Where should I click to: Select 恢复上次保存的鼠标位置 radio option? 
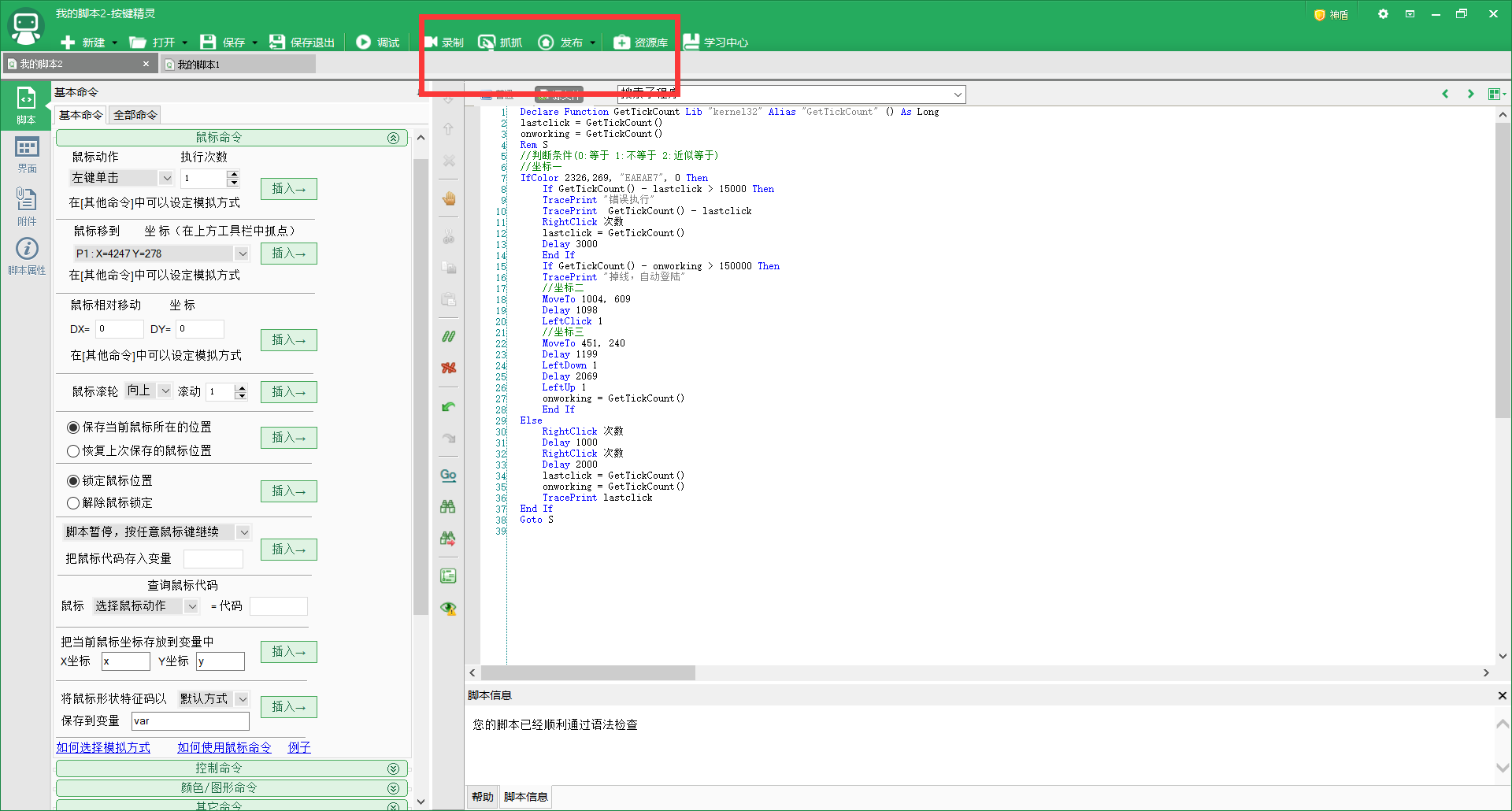click(x=73, y=451)
